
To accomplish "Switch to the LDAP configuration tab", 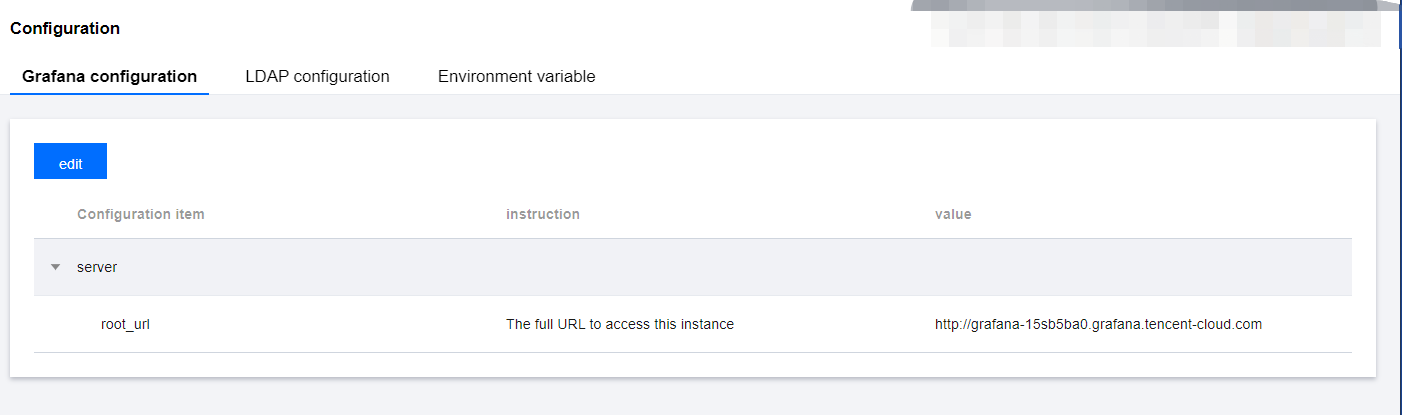I will pos(317,76).
